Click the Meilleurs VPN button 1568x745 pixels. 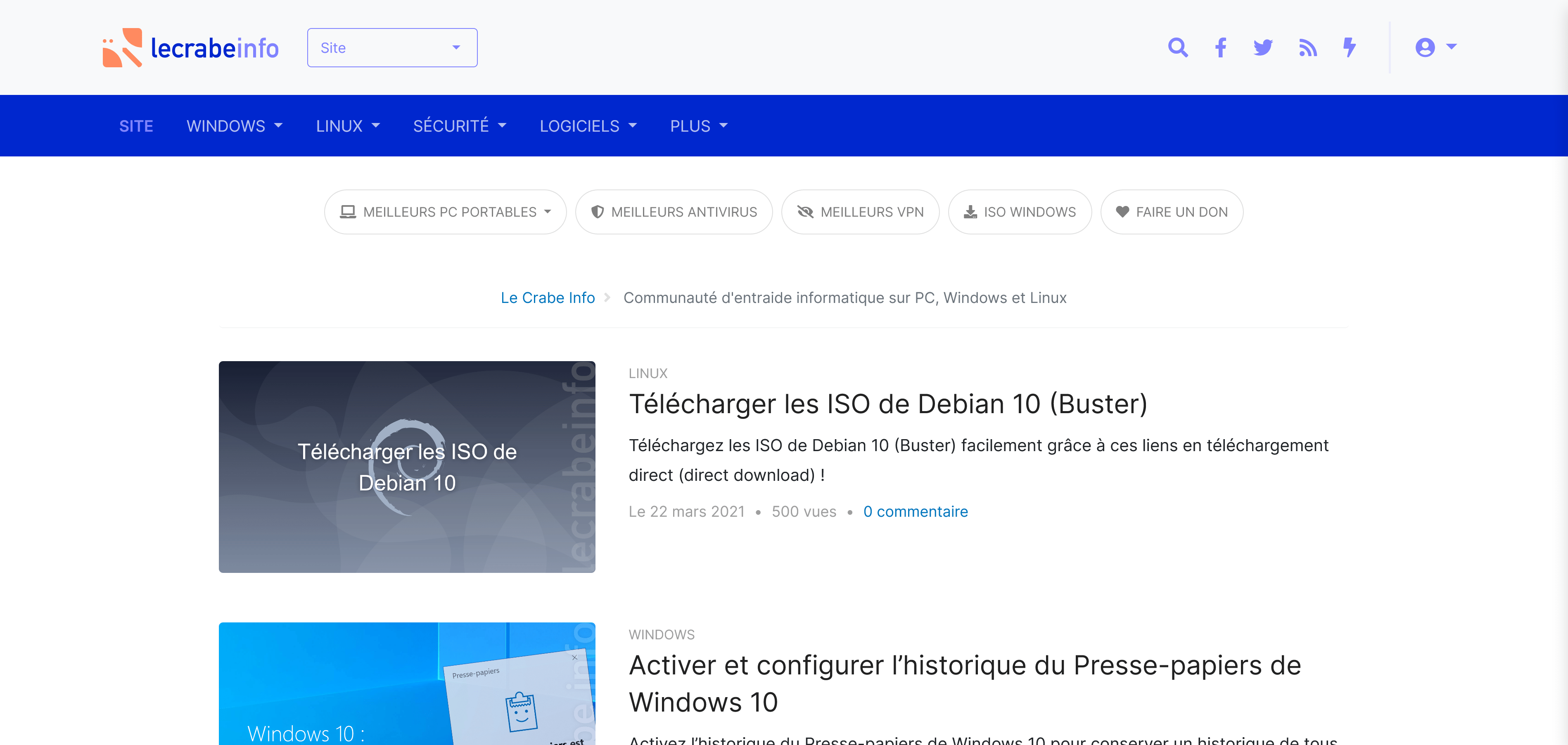coord(860,212)
